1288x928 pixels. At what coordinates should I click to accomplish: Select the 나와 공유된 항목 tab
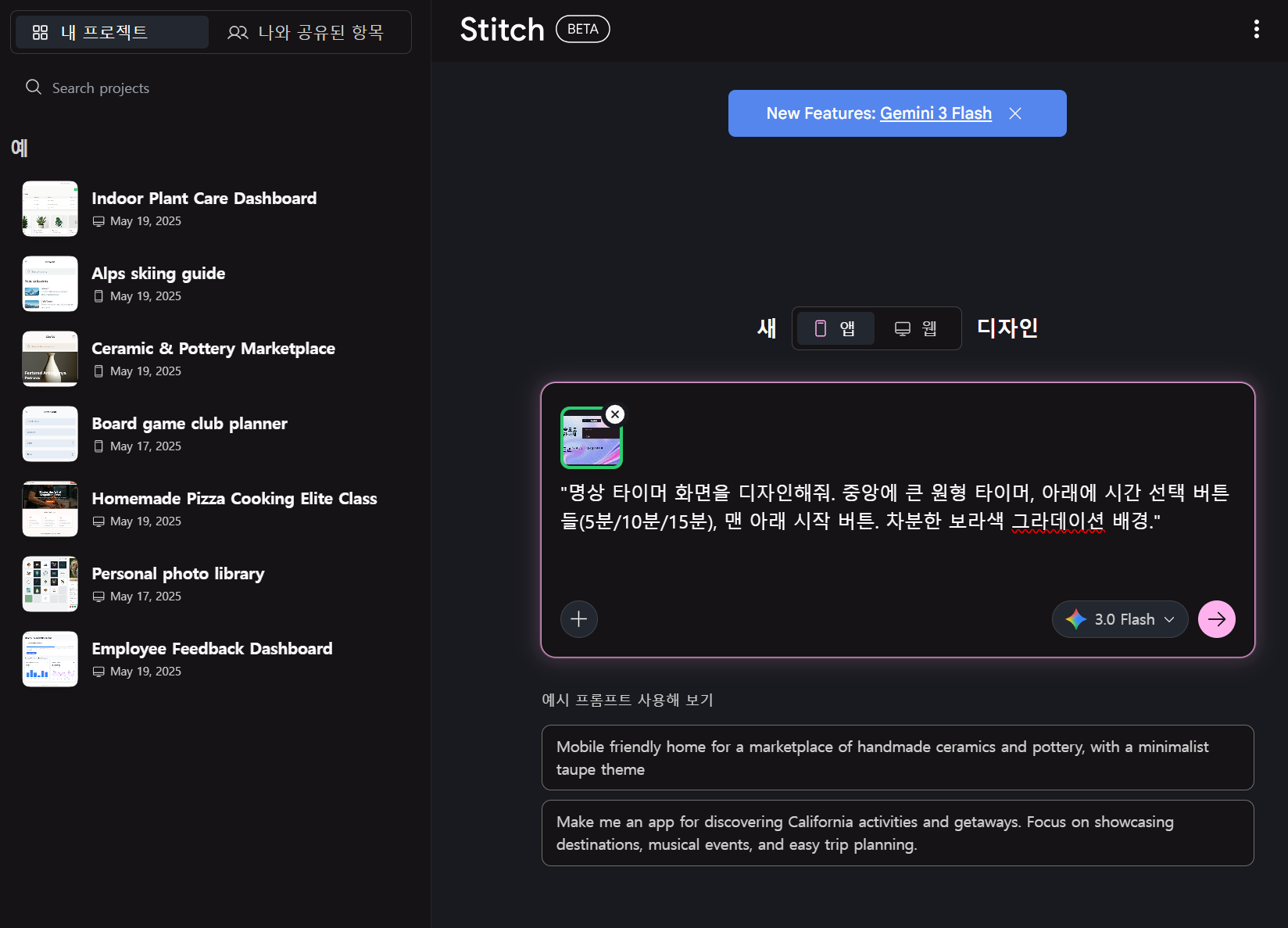tap(307, 32)
